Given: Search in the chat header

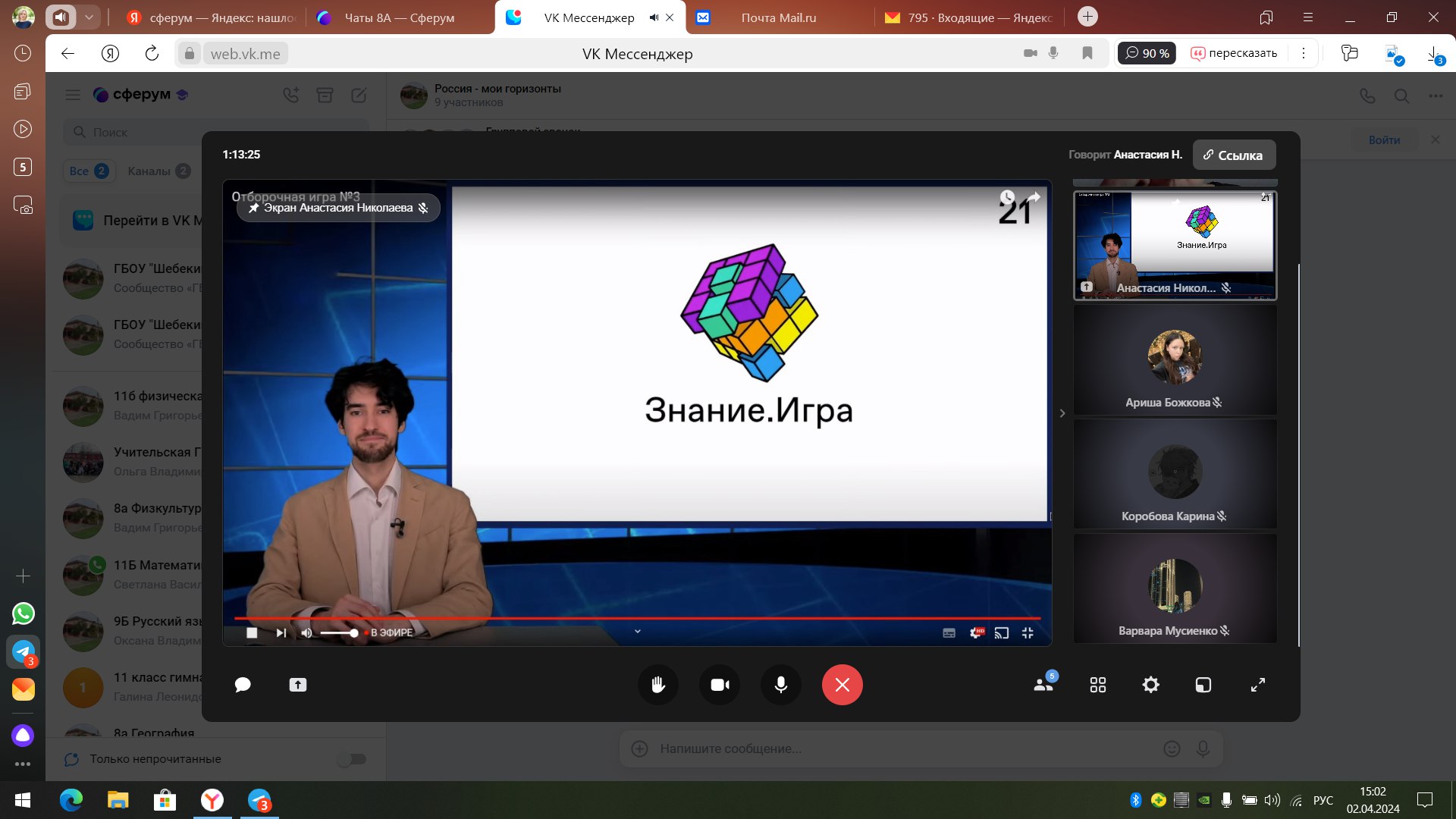Looking at the screenshot, I should click(x=1401, y=96).
